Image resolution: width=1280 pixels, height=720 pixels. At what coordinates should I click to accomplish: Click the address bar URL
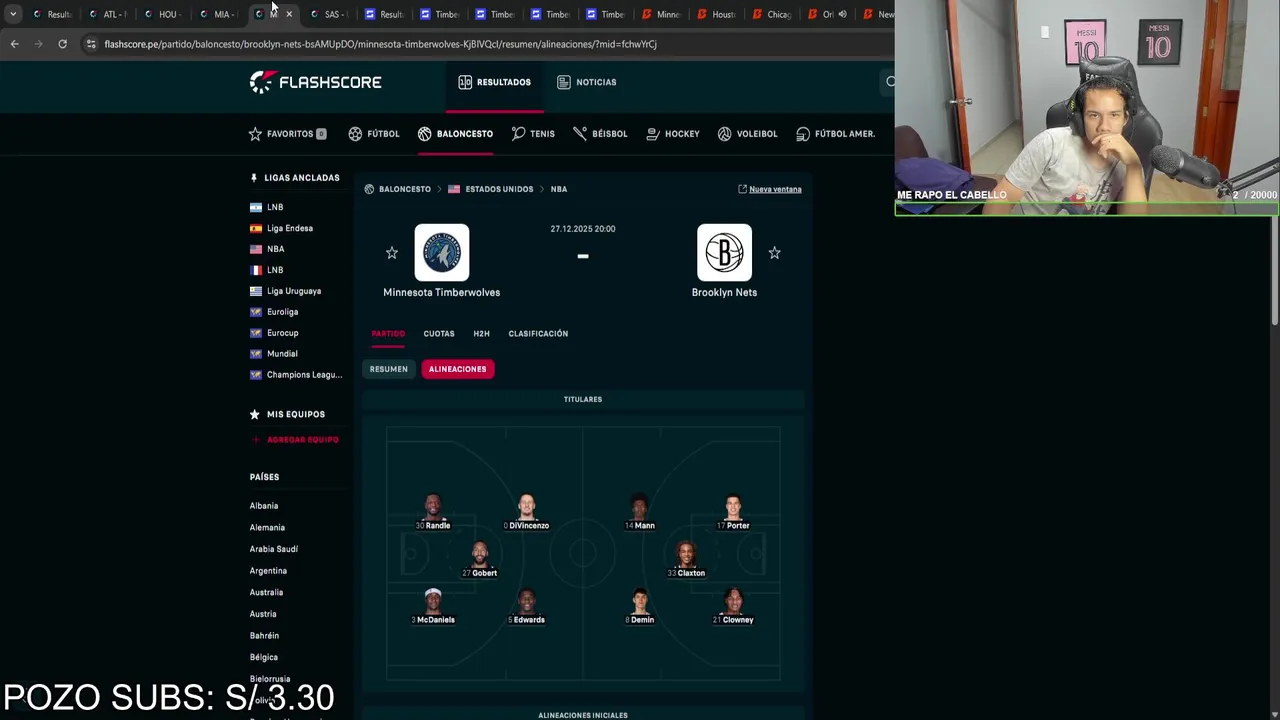(380, 44)
